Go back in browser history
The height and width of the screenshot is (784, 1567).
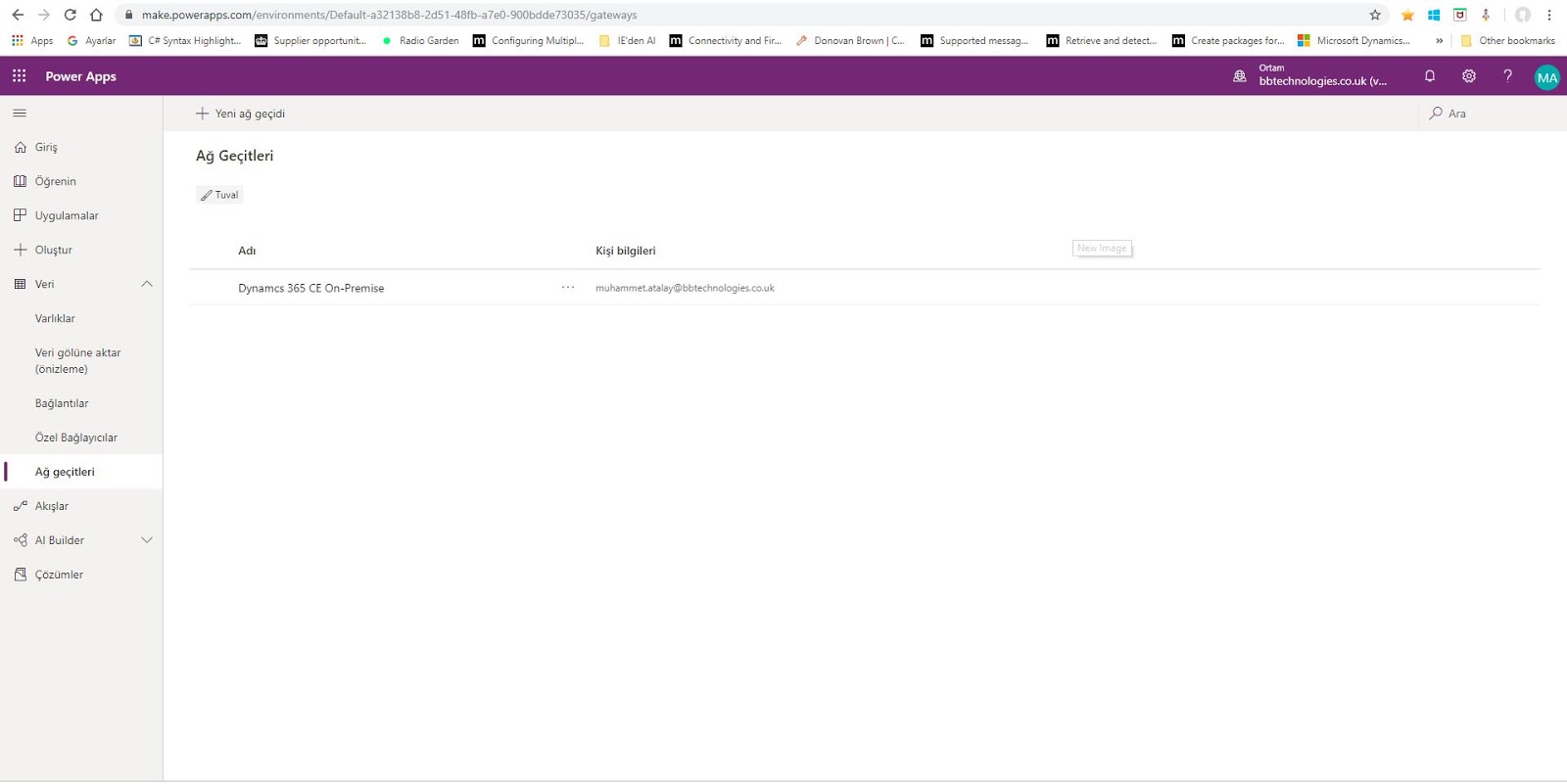point(18,15)
